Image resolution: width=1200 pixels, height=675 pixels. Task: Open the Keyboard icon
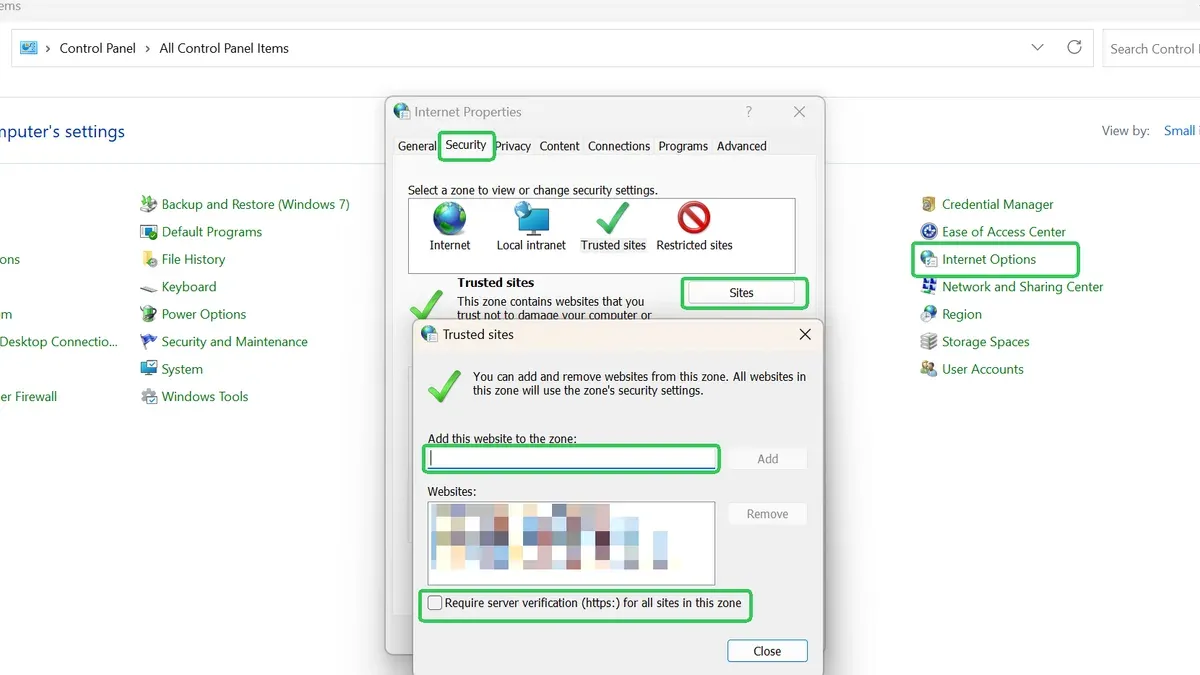tap(149, 287)
